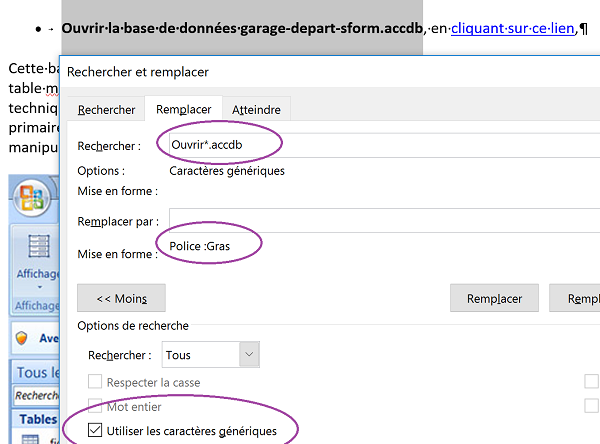
Task: Click the Rechercher text field containing Ouvrir*.accdb
Action: coord(384,145)
